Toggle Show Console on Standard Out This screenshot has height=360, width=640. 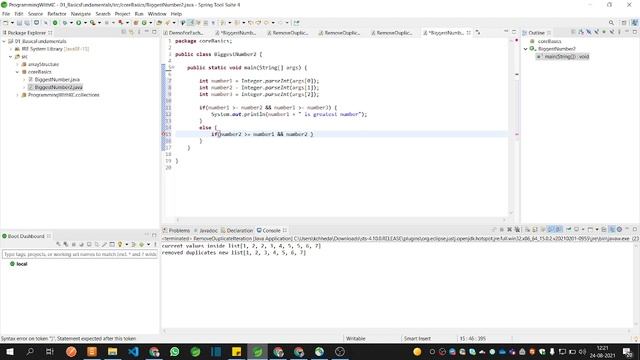pyautogui.click(x=550, y=230)
